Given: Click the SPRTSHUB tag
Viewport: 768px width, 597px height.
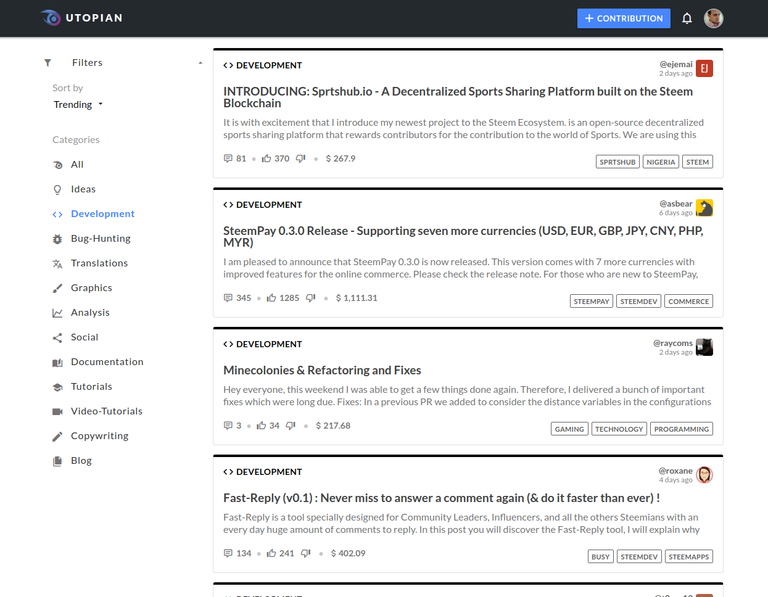Looking at the screenshot, I should tap(617, 162).
